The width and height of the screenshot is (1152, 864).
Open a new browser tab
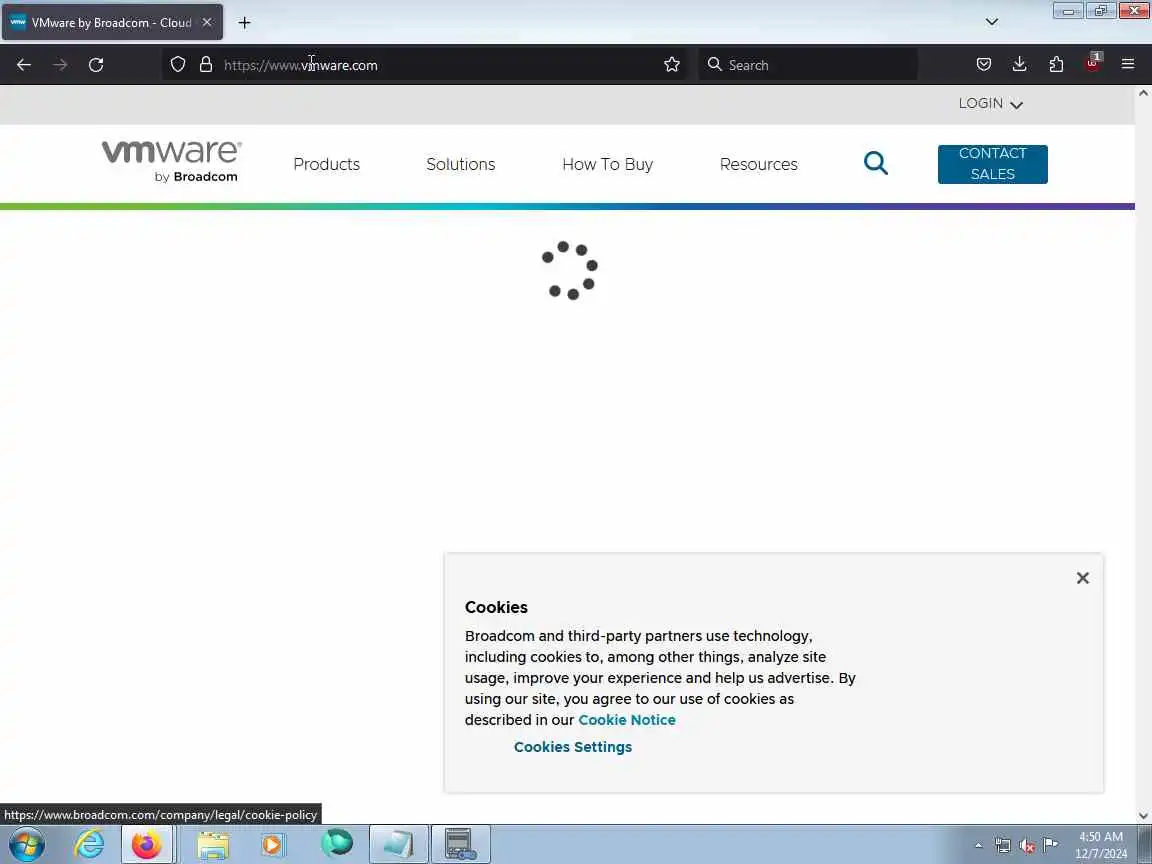[x=245, y=23]
